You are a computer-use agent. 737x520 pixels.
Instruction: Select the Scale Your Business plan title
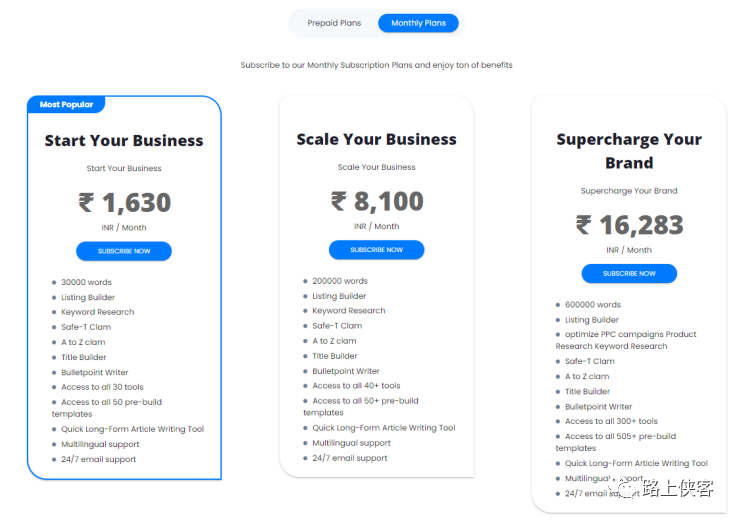376,140
